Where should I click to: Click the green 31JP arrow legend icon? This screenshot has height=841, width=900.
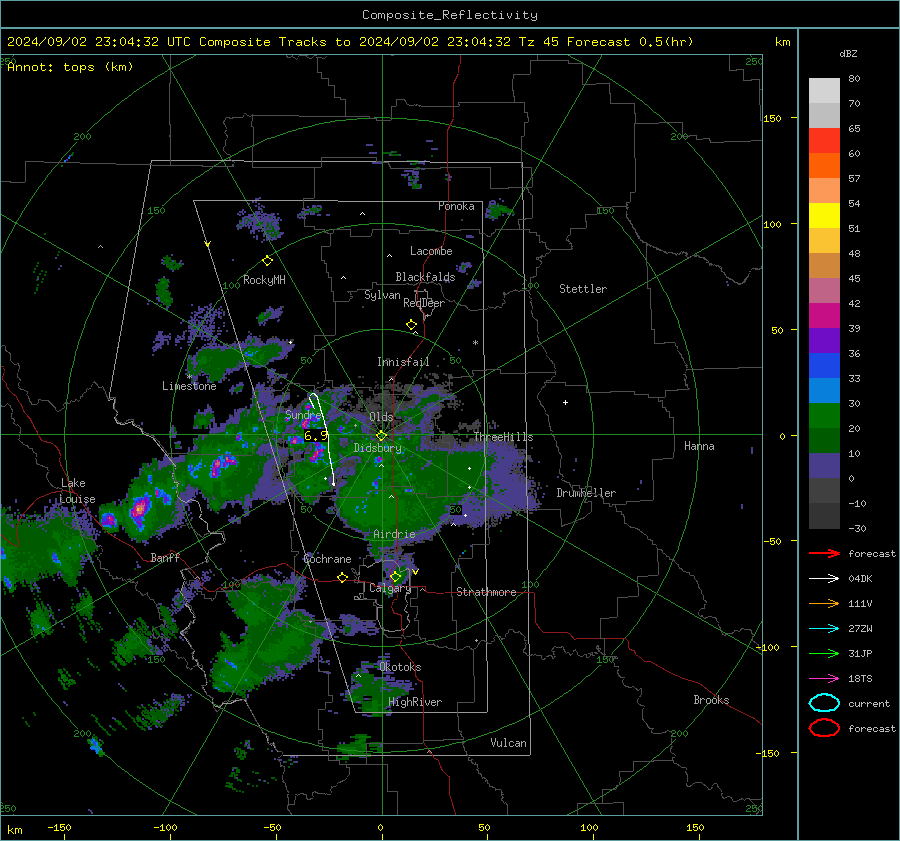pyautogui.click(x=824, y=653)
